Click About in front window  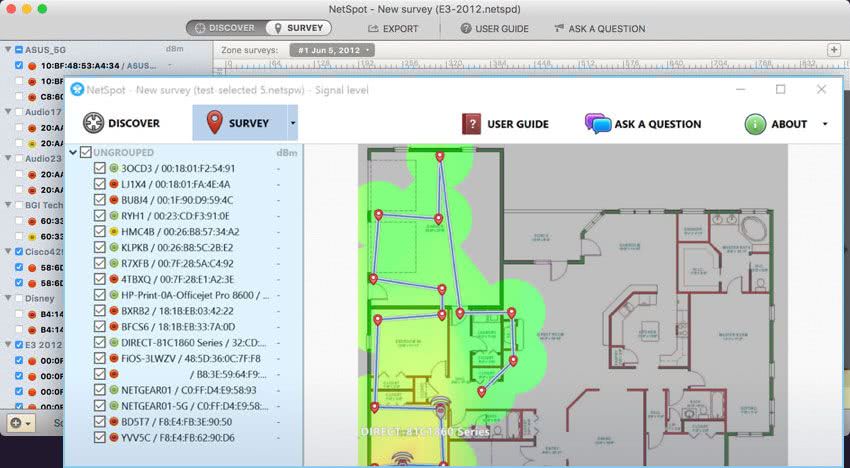click(x=776, y=124)
